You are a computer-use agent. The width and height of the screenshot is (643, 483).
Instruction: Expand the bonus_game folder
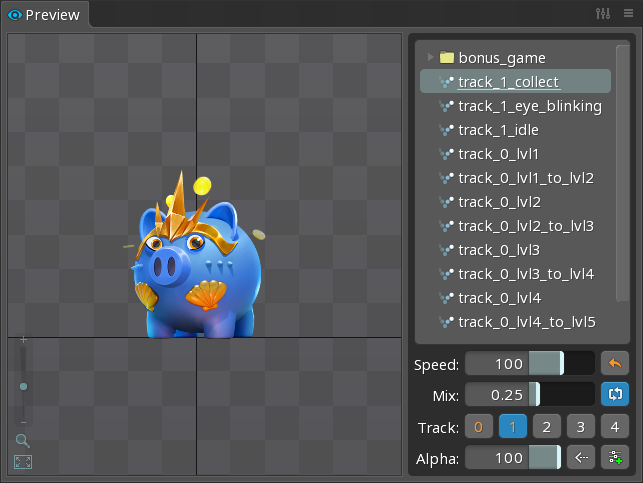[431, 58]
